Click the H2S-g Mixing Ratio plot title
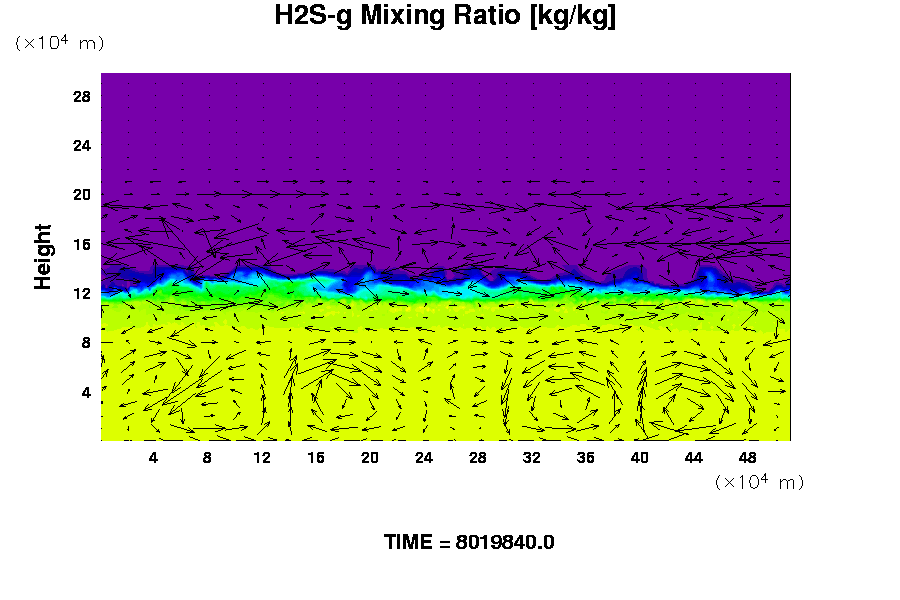900x600 pixels. [x=445, y=16]
